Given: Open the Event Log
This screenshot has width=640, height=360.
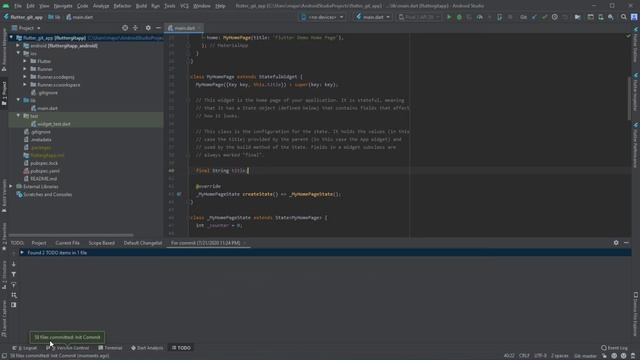Looking at the screenshot, I should (614, 348).
